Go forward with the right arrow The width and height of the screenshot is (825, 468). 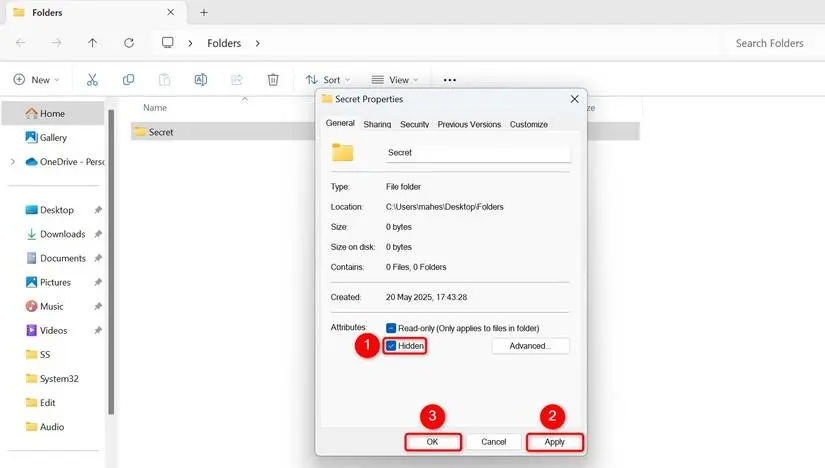56,43
